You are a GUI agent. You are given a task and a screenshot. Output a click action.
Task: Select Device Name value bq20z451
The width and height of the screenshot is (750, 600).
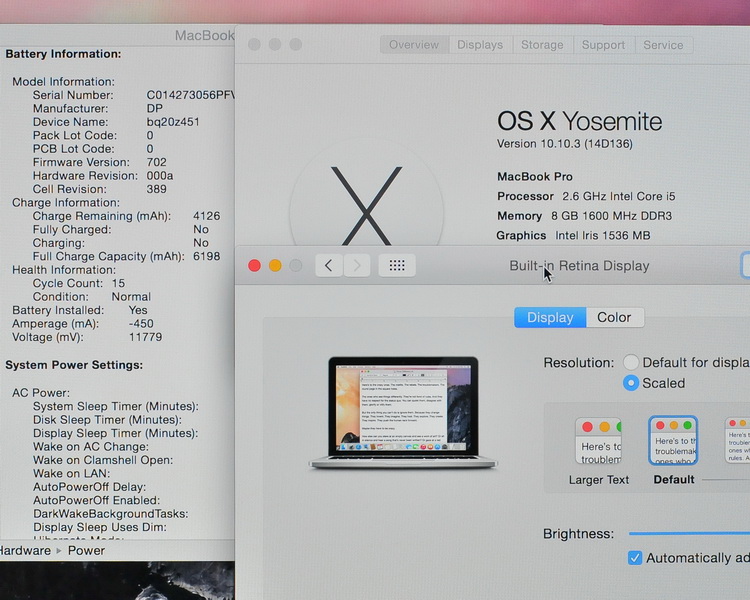173,122
